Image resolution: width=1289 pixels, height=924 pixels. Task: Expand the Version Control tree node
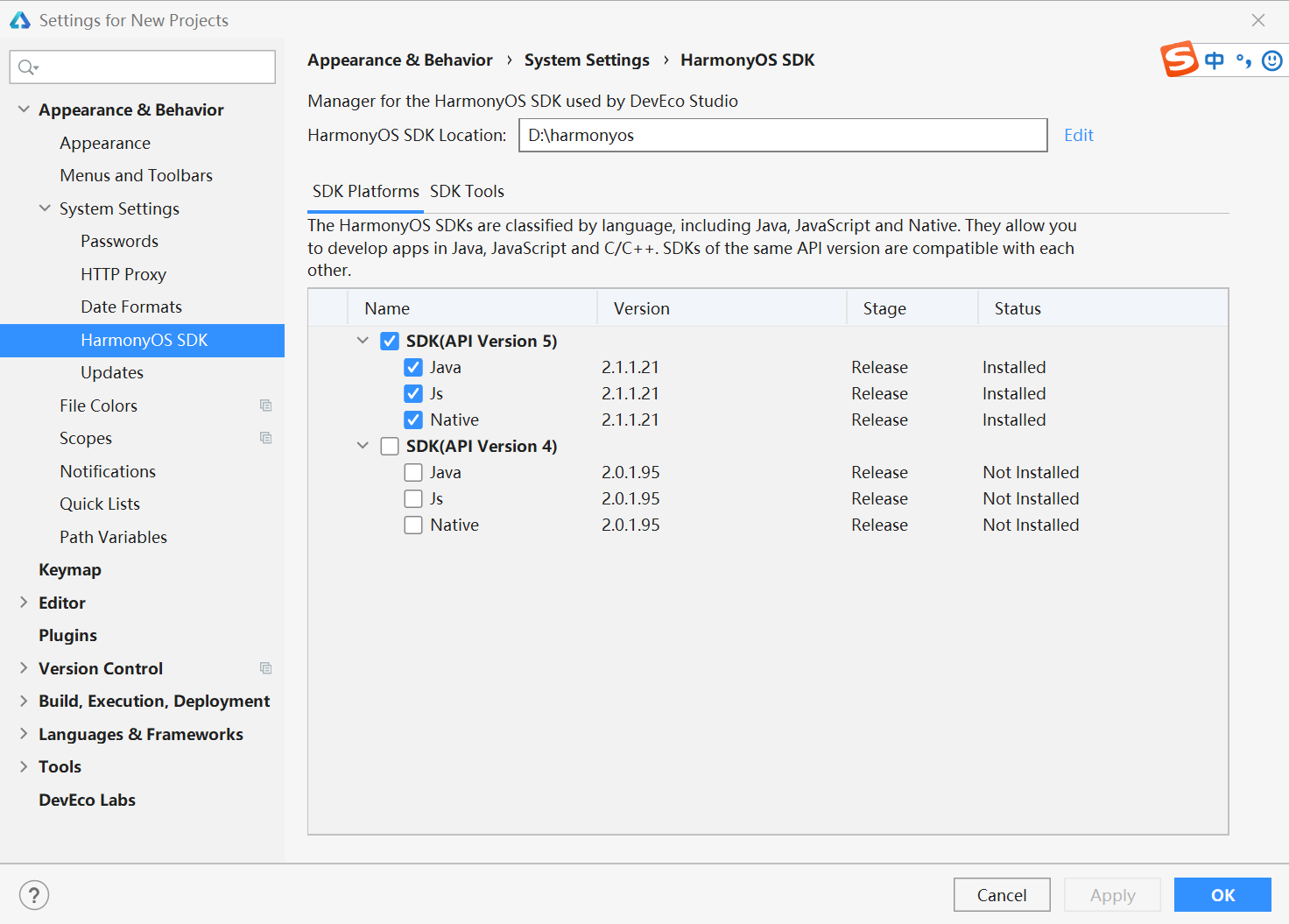click(24, 668)
